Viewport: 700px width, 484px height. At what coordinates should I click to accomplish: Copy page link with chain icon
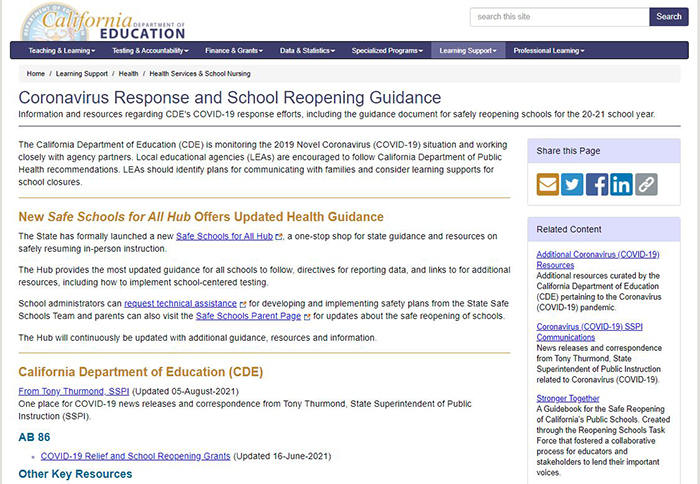pos(646,184)
